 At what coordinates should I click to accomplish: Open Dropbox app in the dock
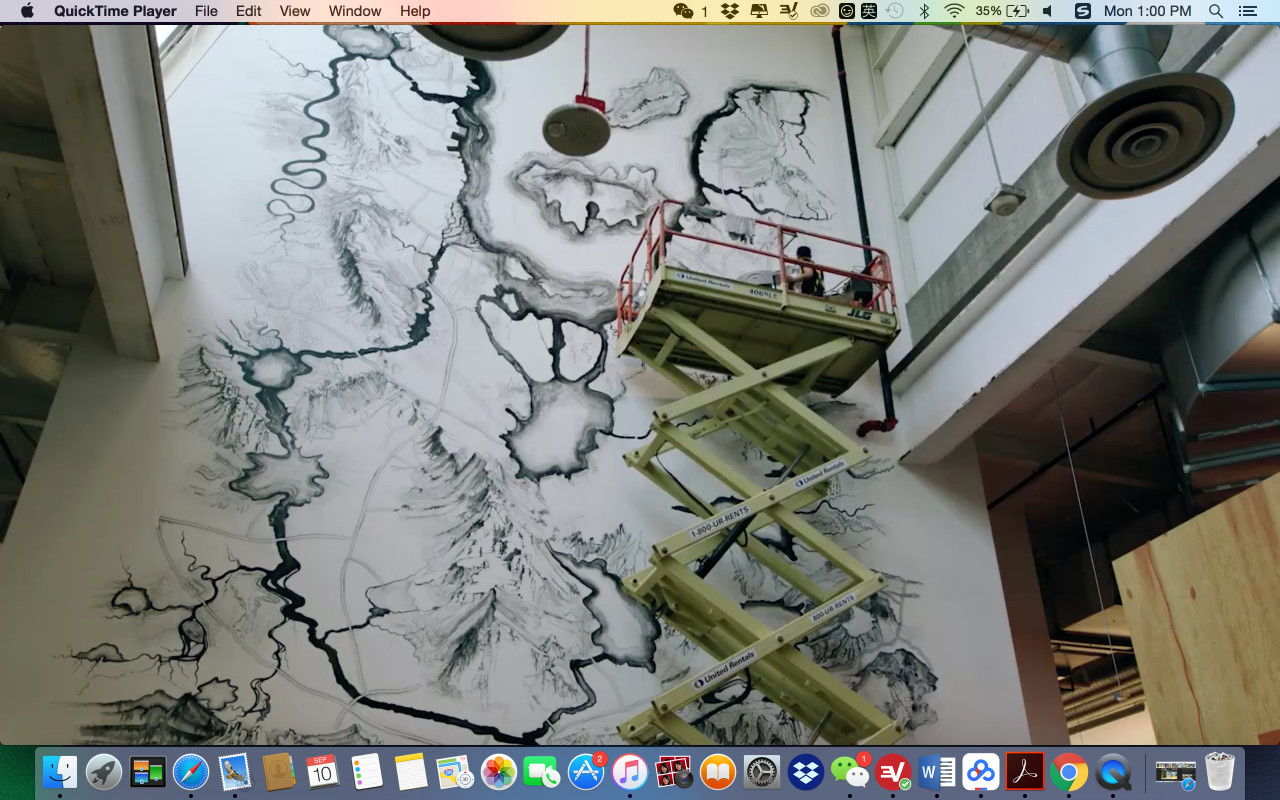806,772
